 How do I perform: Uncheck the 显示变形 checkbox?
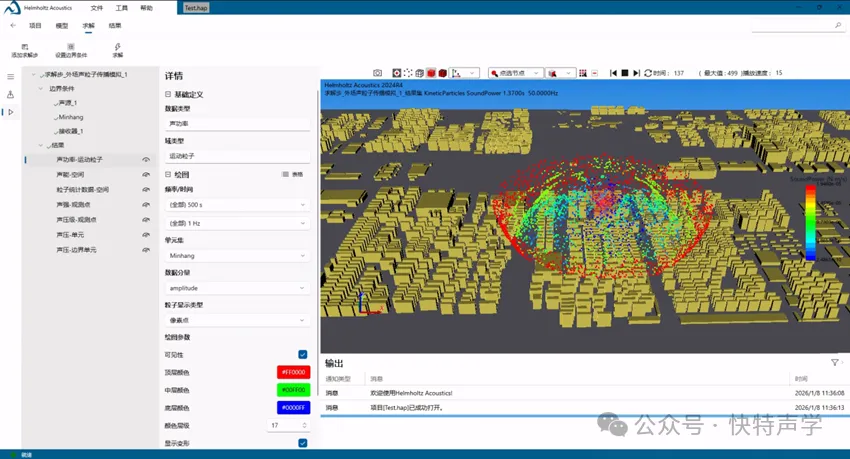(302, 443)
